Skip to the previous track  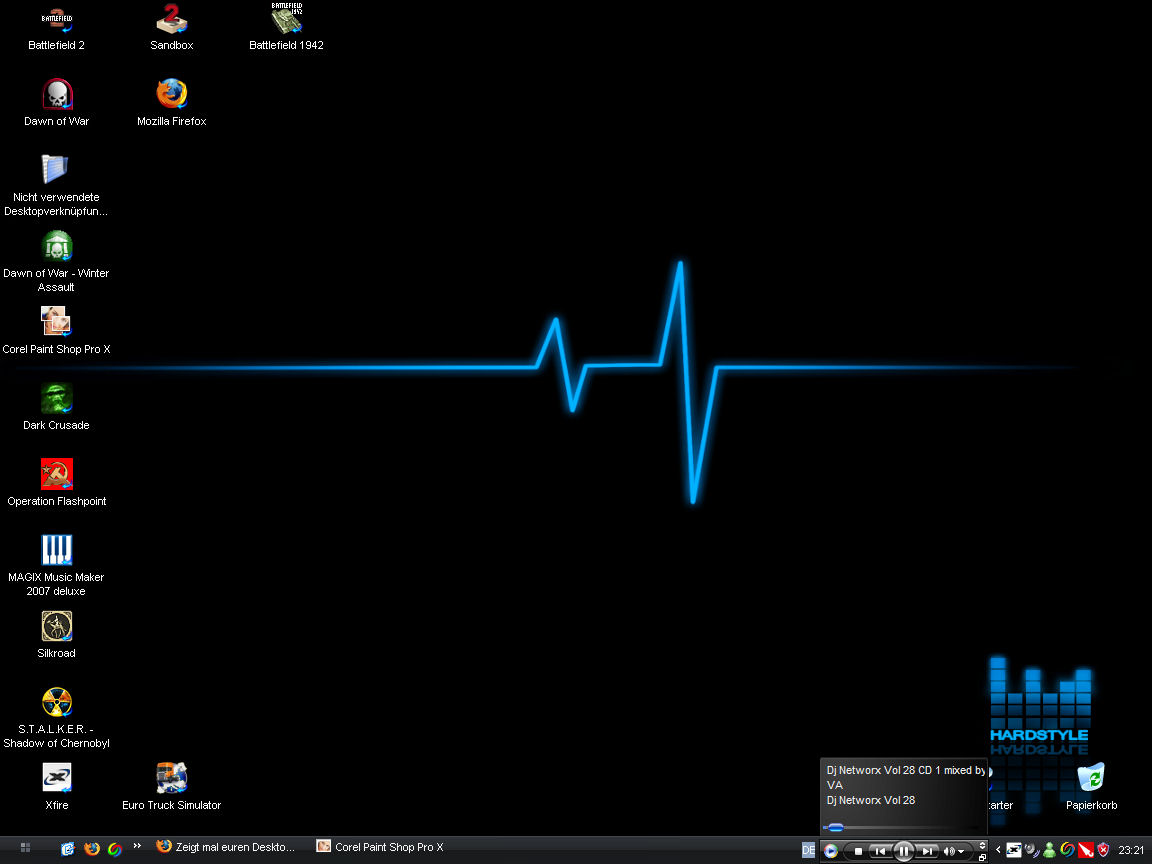tap(879, 851)
